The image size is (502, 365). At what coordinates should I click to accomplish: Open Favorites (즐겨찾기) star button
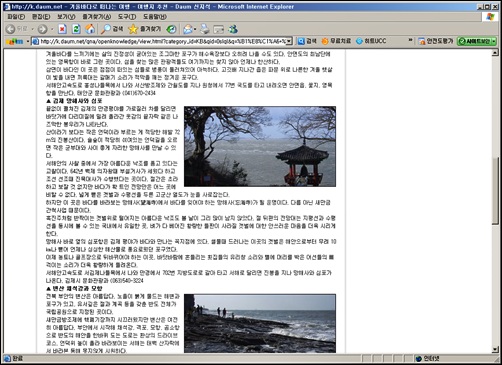tap(144, 29)
